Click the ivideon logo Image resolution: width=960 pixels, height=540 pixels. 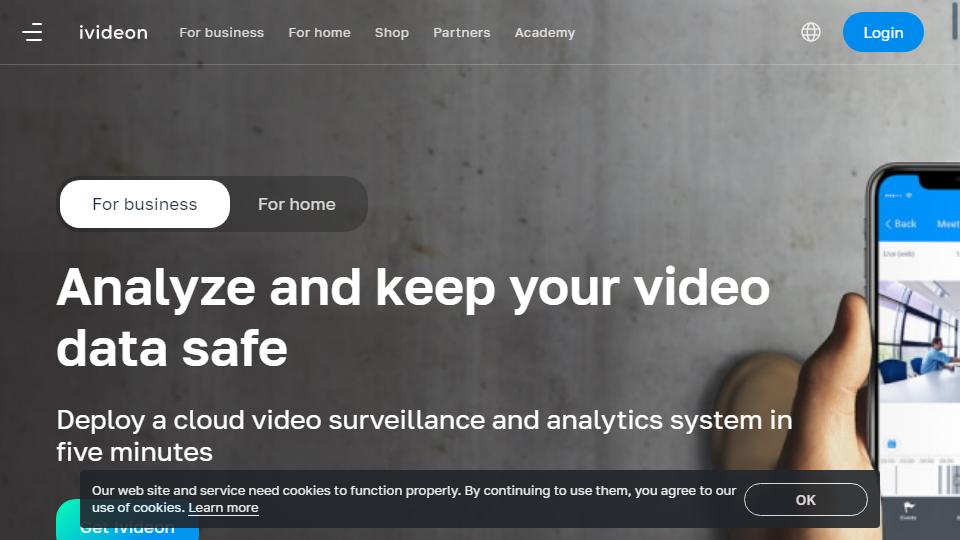tap(113, 32)
